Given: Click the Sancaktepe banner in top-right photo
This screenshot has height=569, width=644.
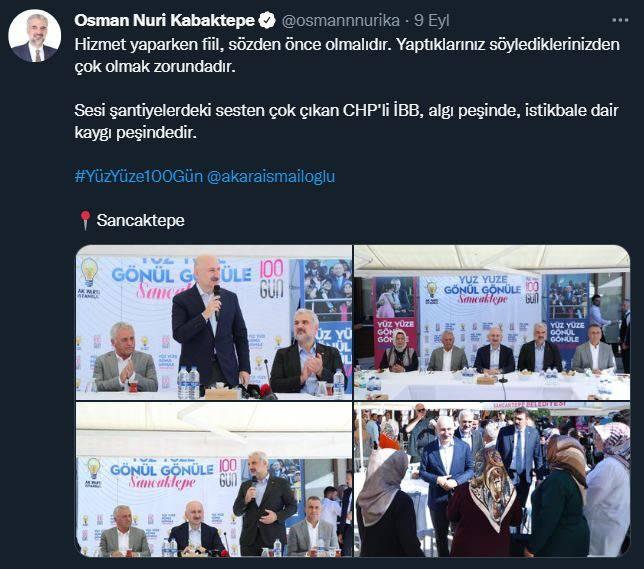Looking at the screenshot, I should tap(482, 289).
